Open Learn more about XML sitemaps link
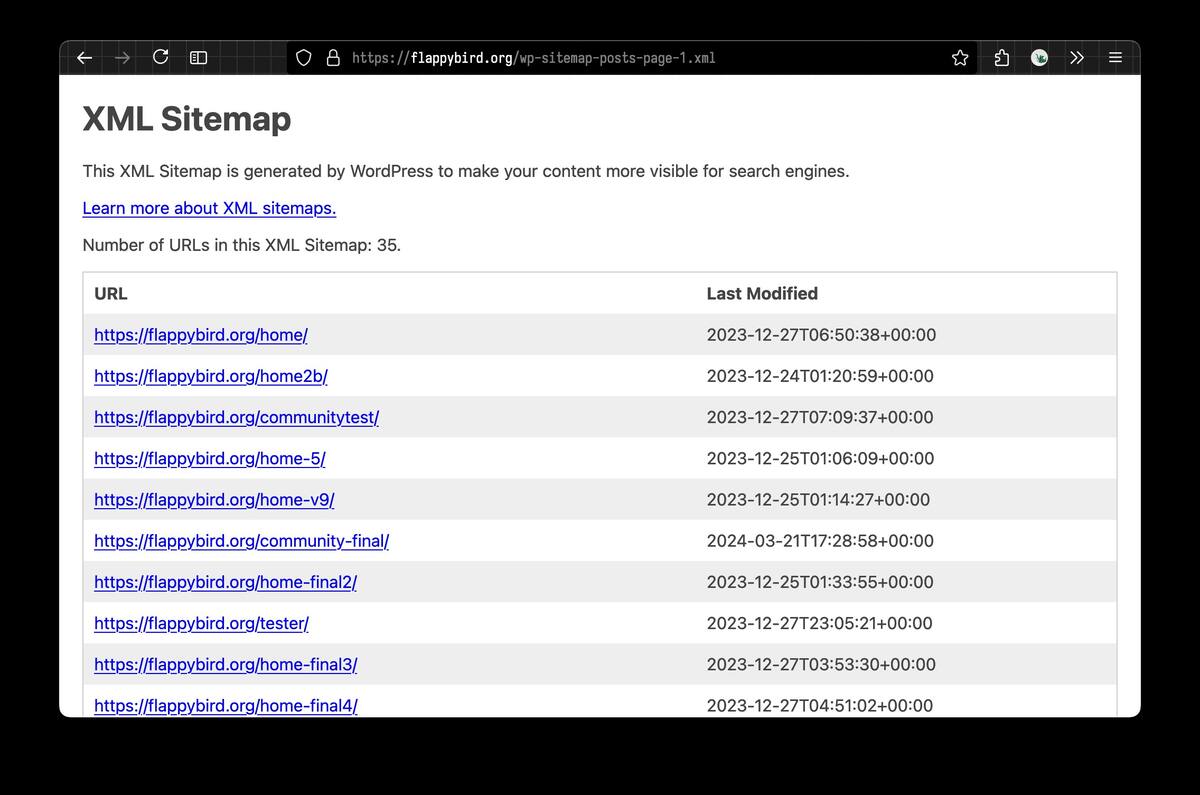Screen dimensions: 1200x795 [209, 208]
